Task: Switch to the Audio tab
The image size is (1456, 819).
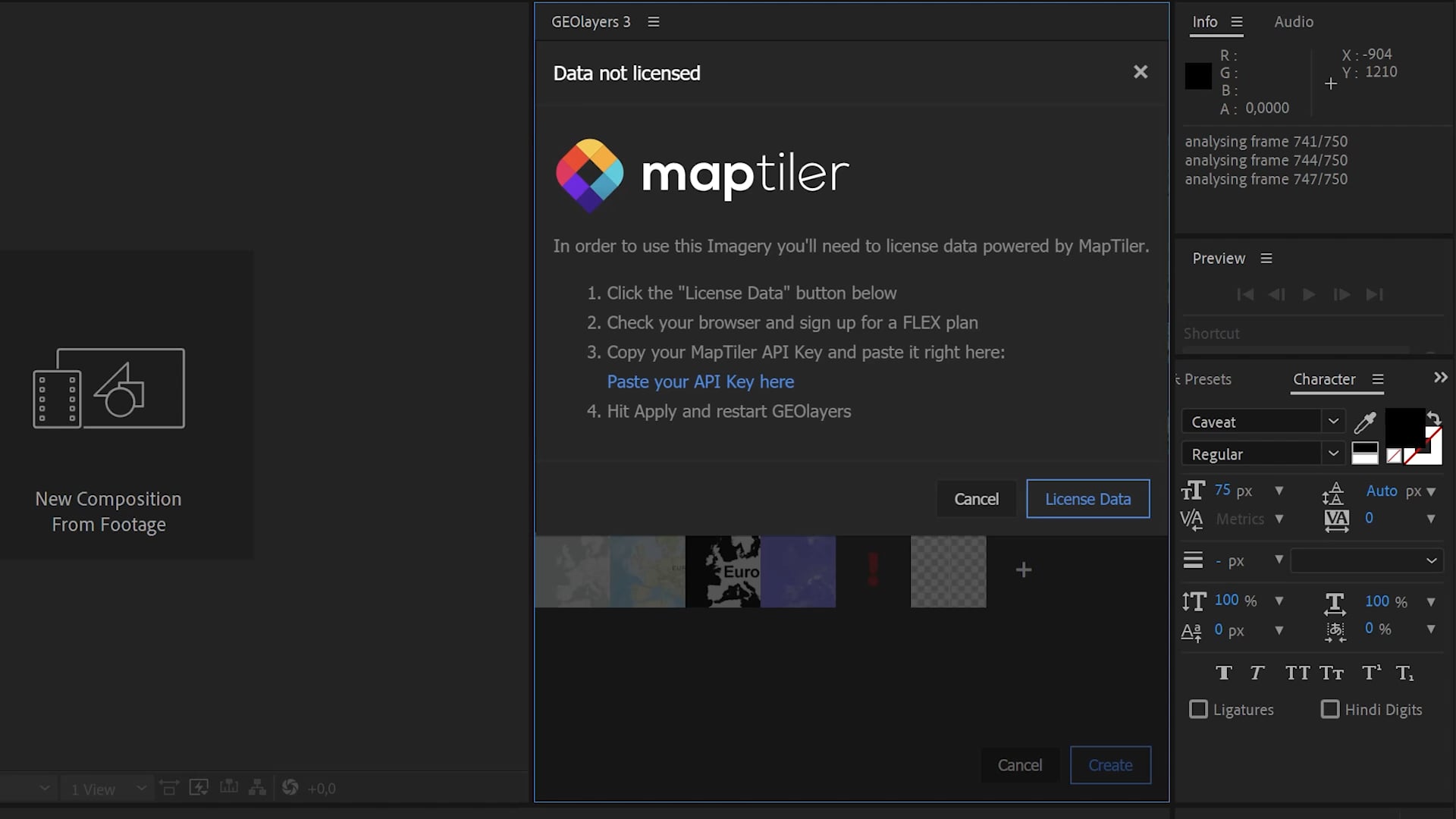Action: tap(1293, 22)
